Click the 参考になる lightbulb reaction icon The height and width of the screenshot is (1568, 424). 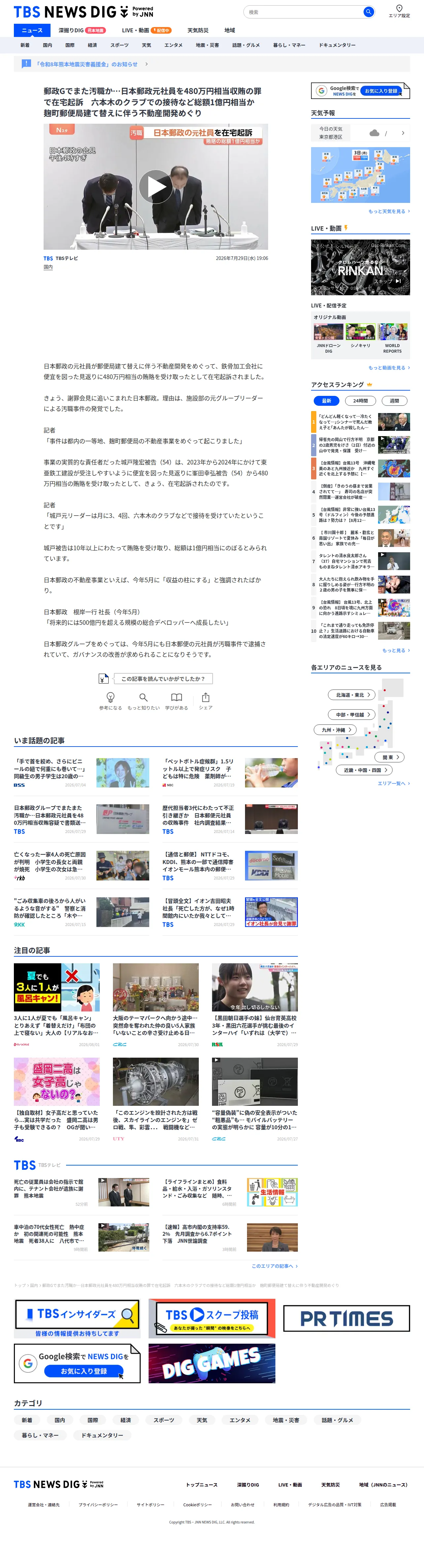(x=110, y=697)
